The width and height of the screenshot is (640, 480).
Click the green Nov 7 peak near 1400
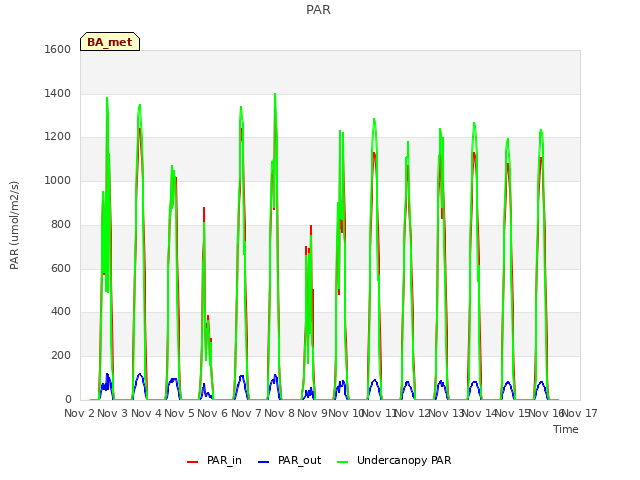(275, 96)
